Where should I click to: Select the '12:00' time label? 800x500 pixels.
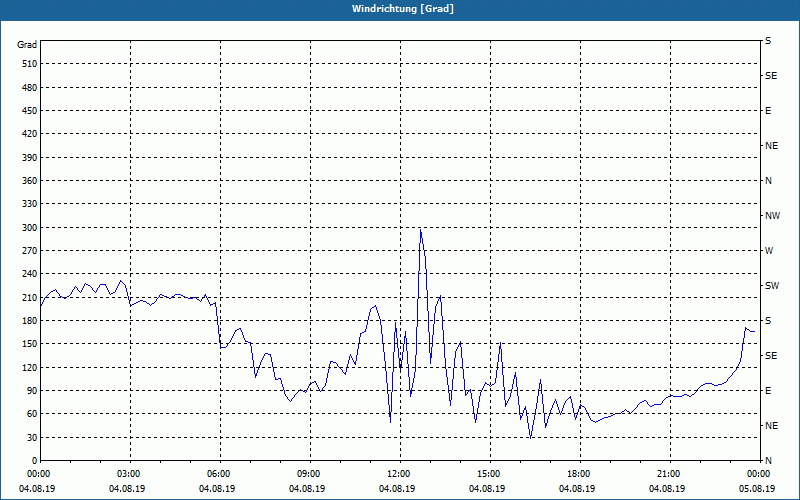pyautogui.click(x=397, y=474)
